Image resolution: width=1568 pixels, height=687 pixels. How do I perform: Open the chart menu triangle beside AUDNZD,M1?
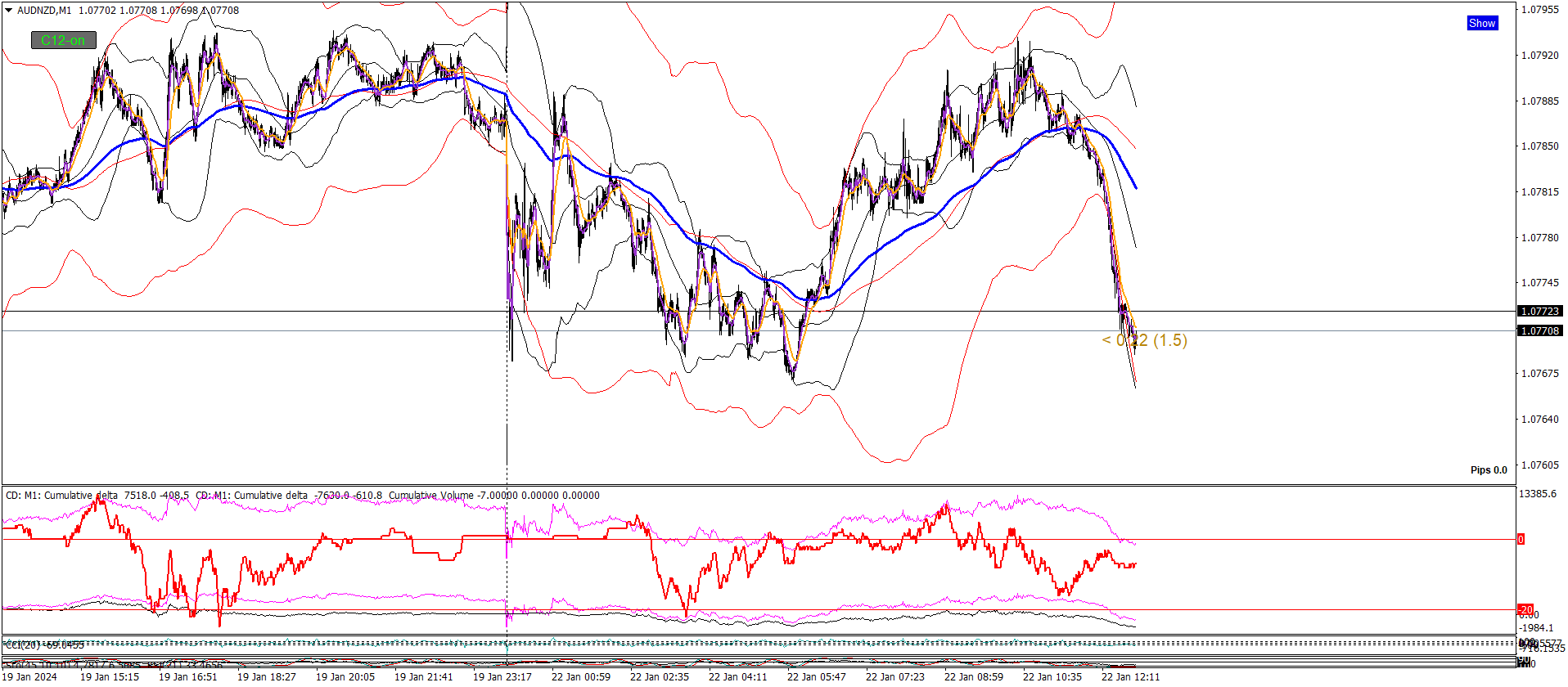point(8,11)
